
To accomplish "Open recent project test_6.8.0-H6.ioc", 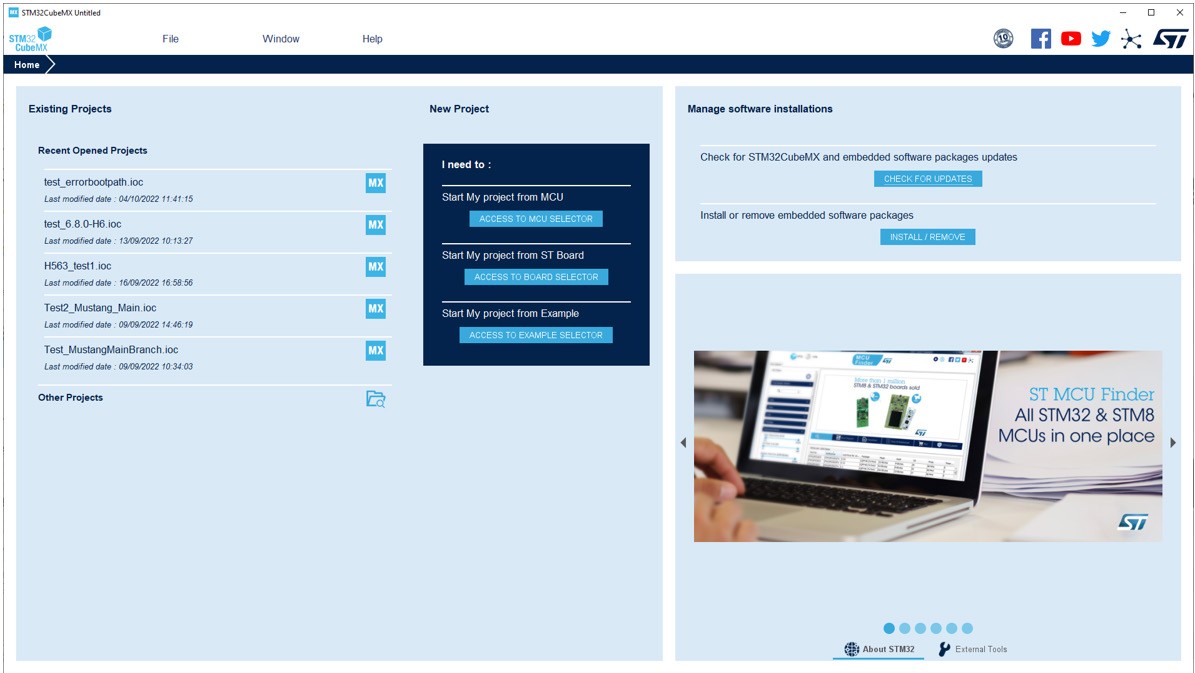I will (x=82, y=224).
